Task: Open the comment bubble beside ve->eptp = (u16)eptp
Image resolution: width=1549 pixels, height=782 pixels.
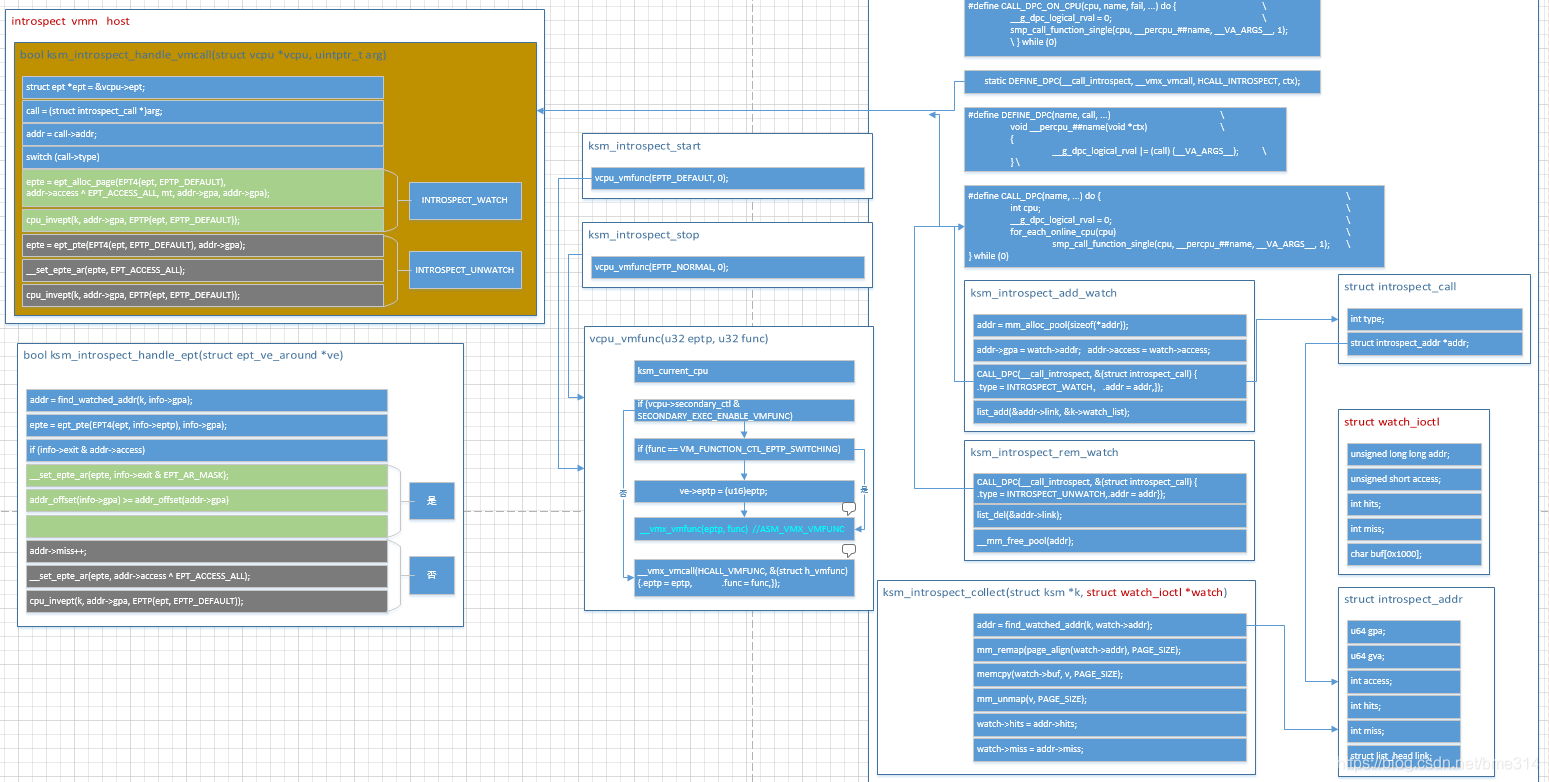Action: [x=849, y=508]
